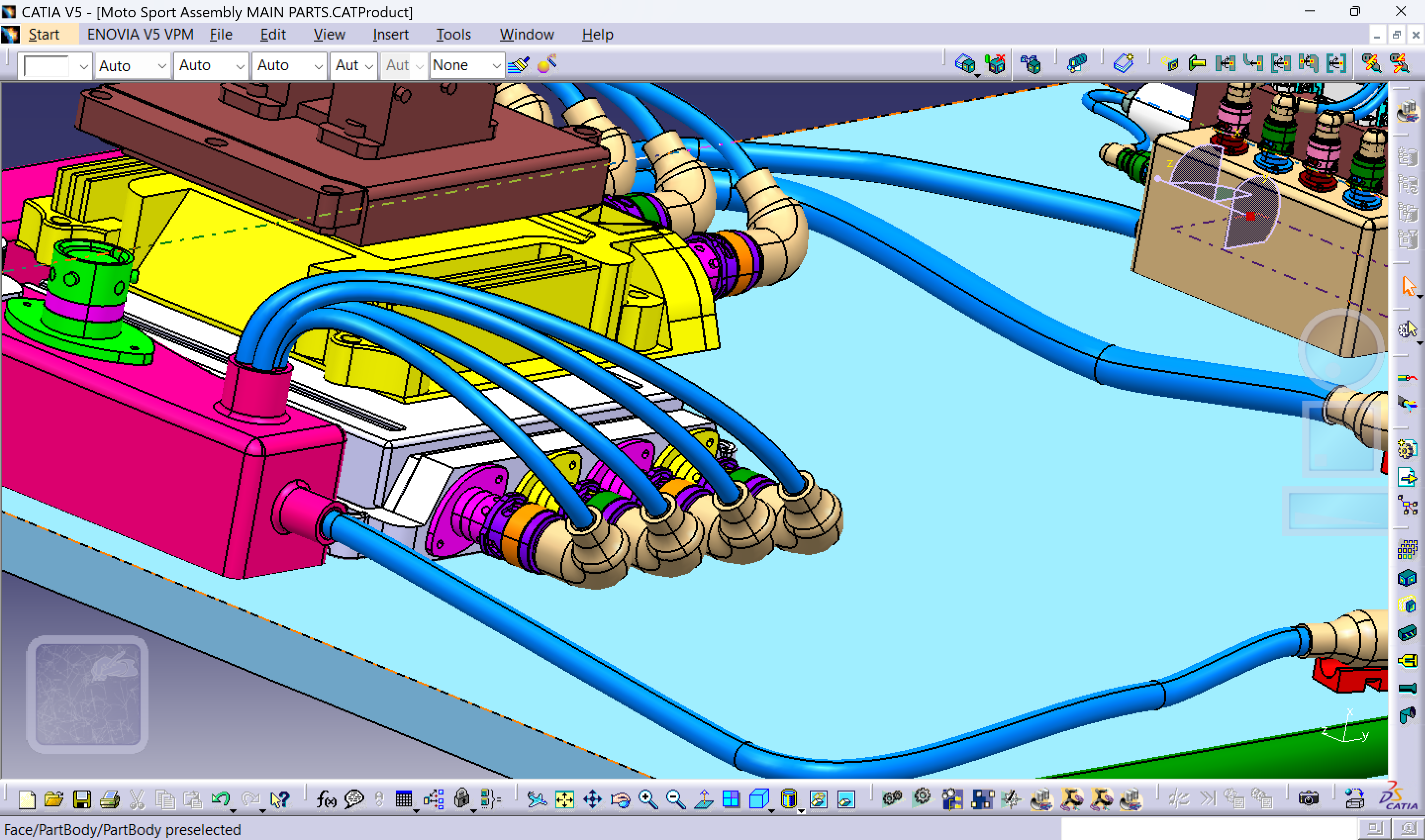Open the Formula f(x) tool
The height and width of the screenshot is (840, 1425).
327,800
